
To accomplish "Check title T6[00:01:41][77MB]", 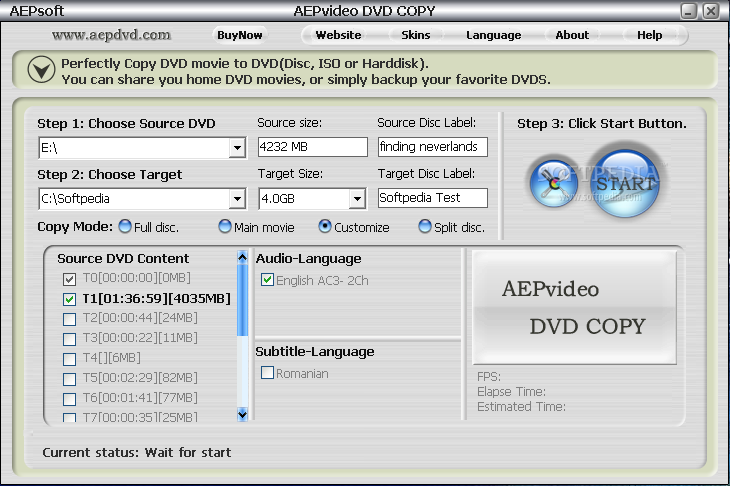I will pos(69,399).
